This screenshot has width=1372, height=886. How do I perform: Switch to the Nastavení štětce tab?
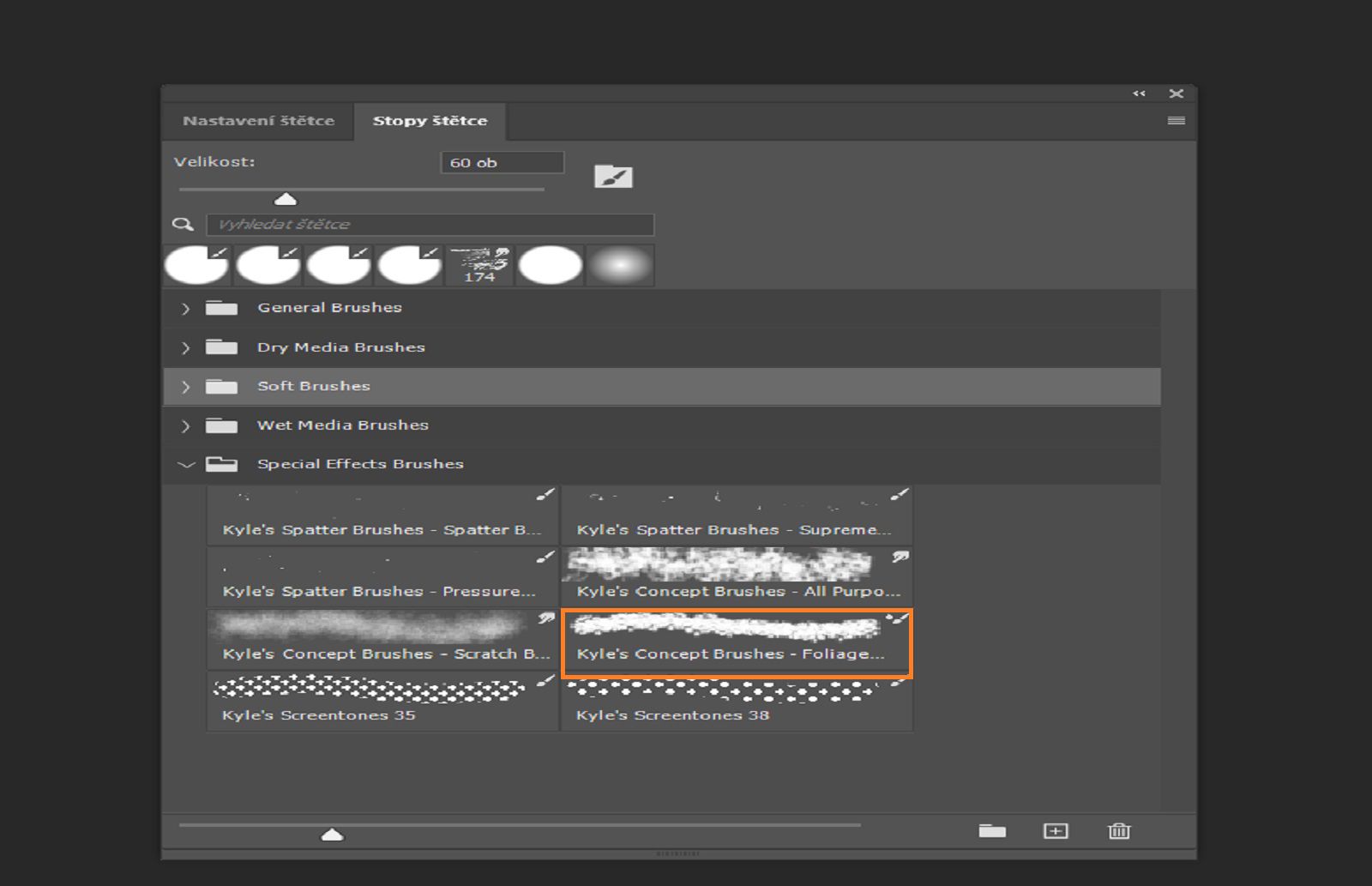point(258,121)
